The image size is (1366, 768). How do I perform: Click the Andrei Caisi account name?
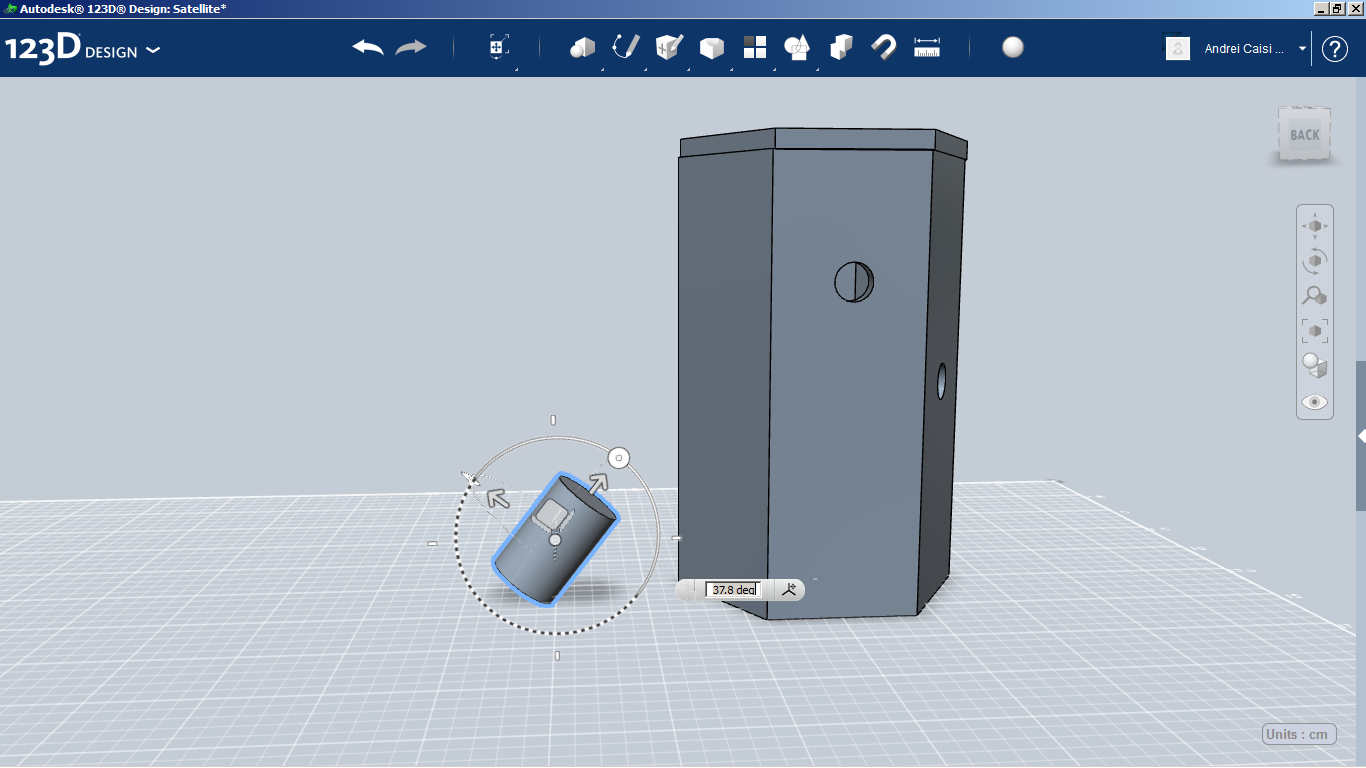1244,48
